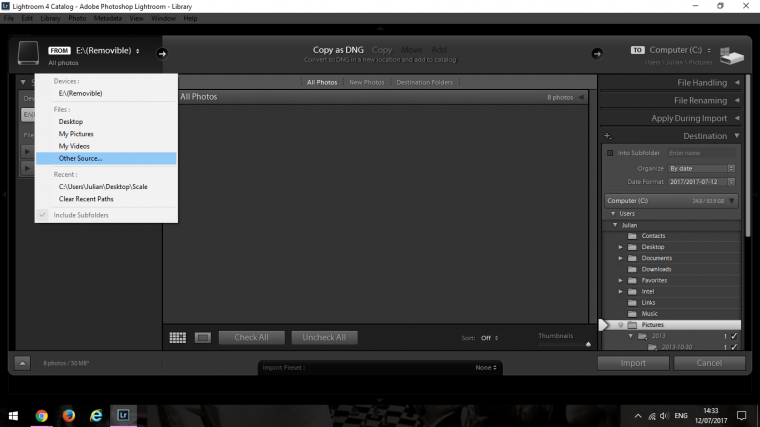Image resolution: width=760 pixels, height=427 pixels.
Task: Open the Import Preset None dropdown
Action: click(486, 367)
